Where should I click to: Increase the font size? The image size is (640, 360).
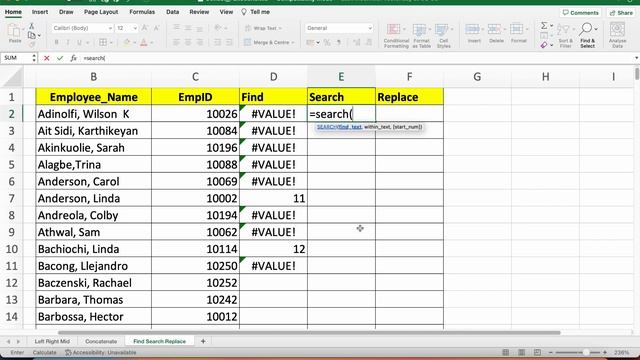pos(145,28)
